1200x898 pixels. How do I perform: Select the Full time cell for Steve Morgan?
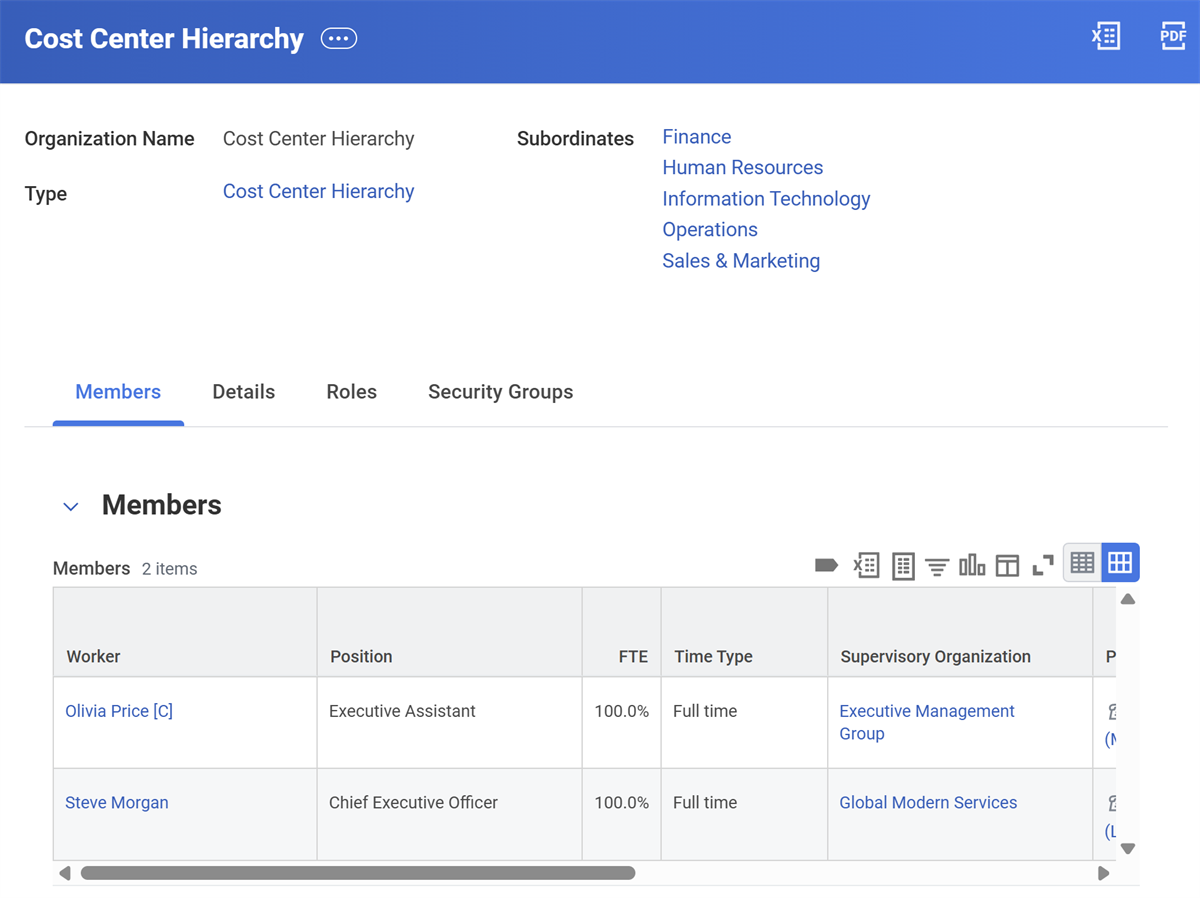click(744, 814)
